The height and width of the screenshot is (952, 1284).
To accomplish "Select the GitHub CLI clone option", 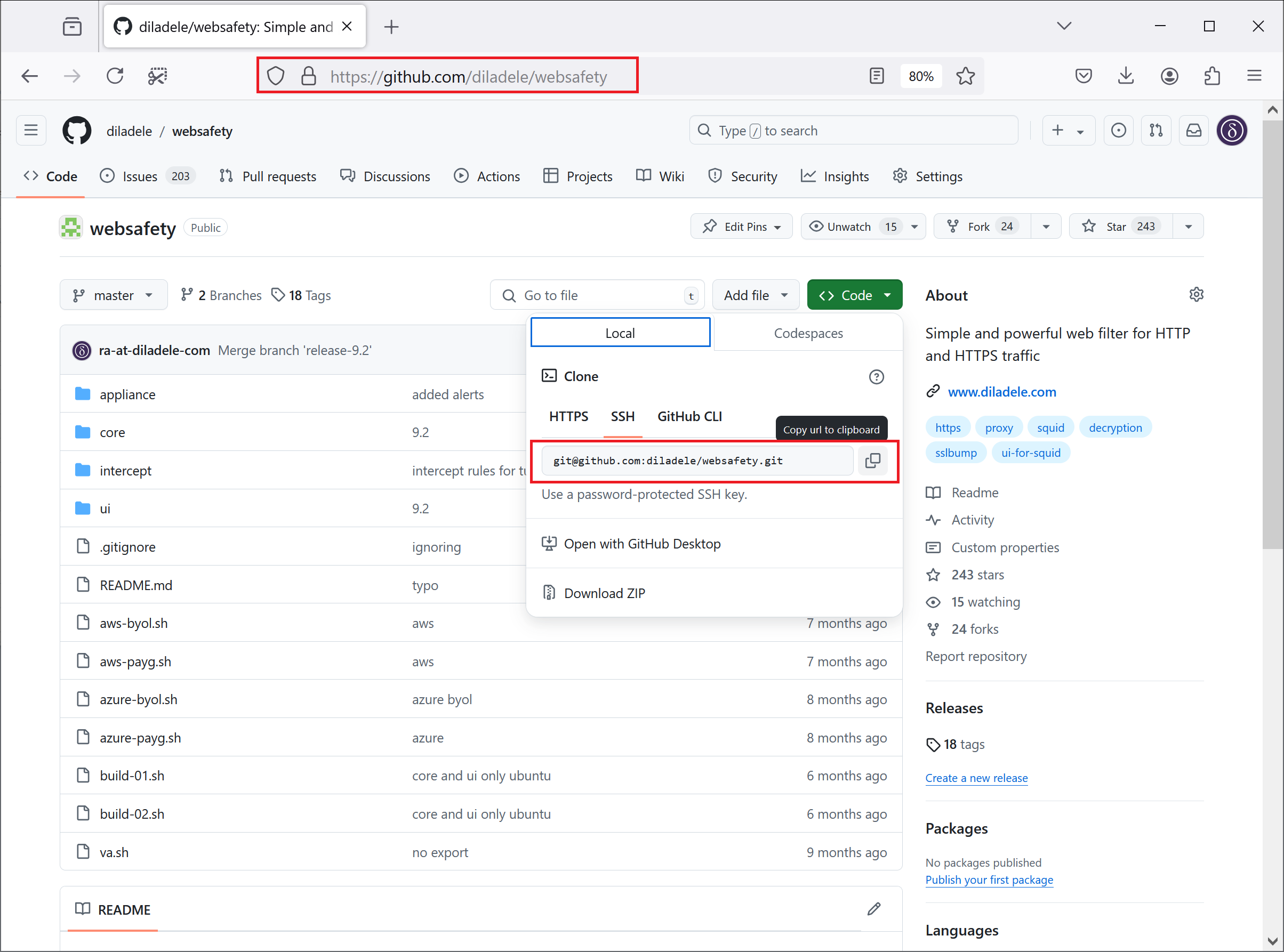I will point(689,416).
